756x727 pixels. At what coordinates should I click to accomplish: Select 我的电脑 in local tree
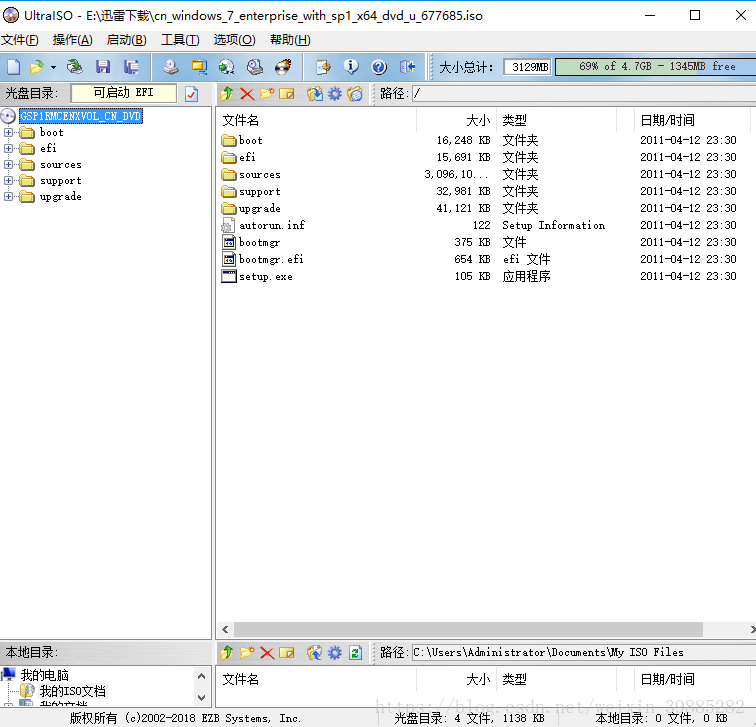pos(44,675)
